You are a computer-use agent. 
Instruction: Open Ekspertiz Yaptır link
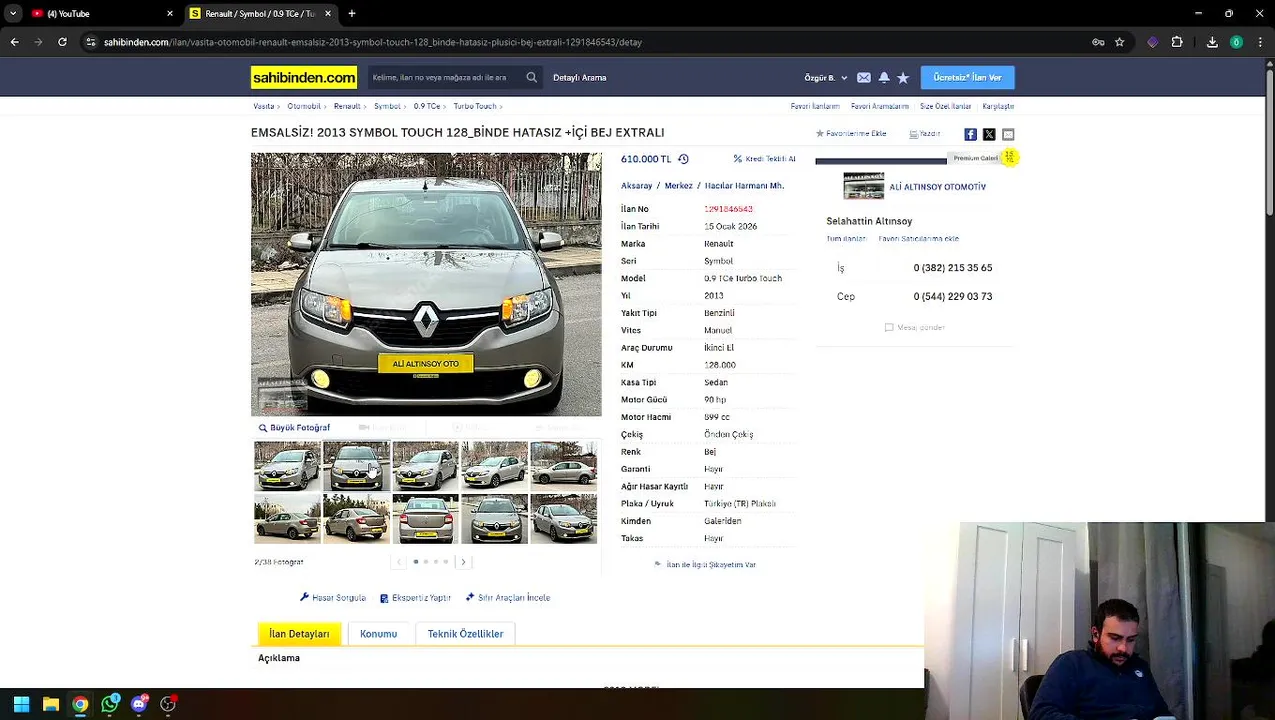point(415,598)
